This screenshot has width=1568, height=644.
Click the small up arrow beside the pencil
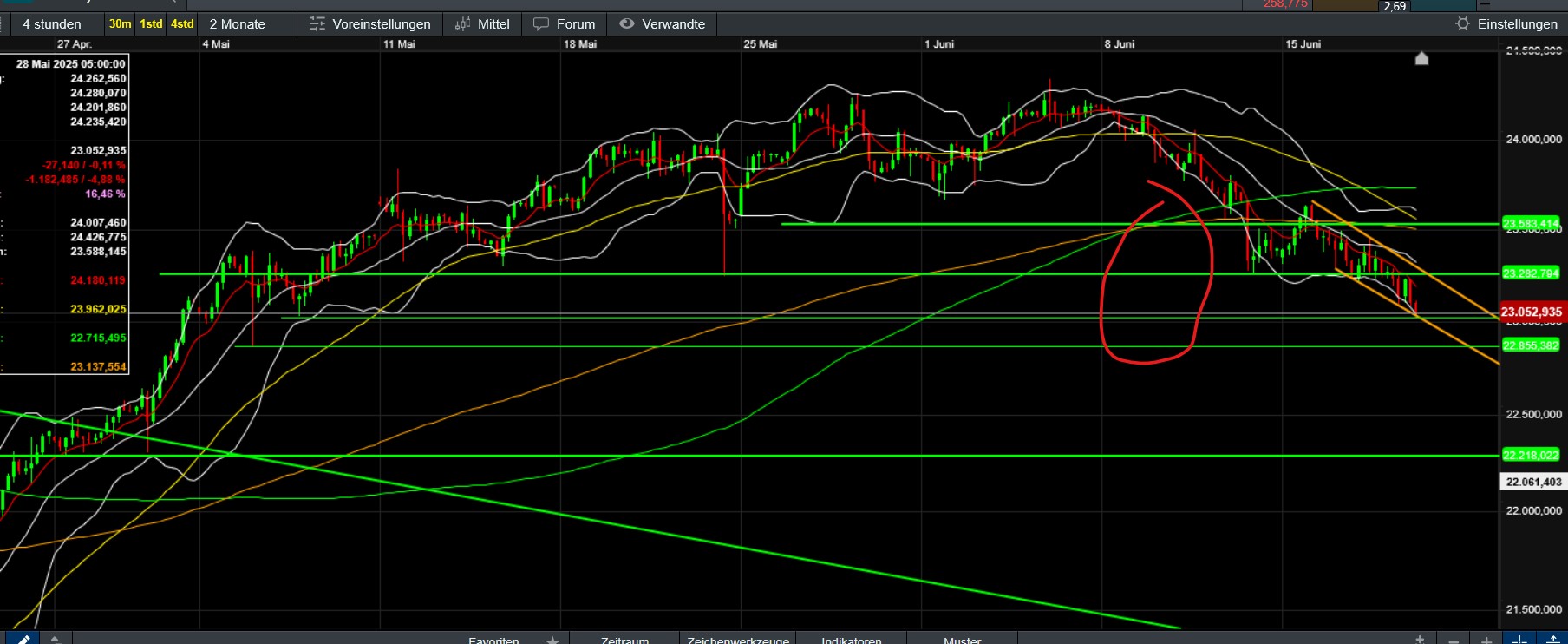click(x=55, y=639)
